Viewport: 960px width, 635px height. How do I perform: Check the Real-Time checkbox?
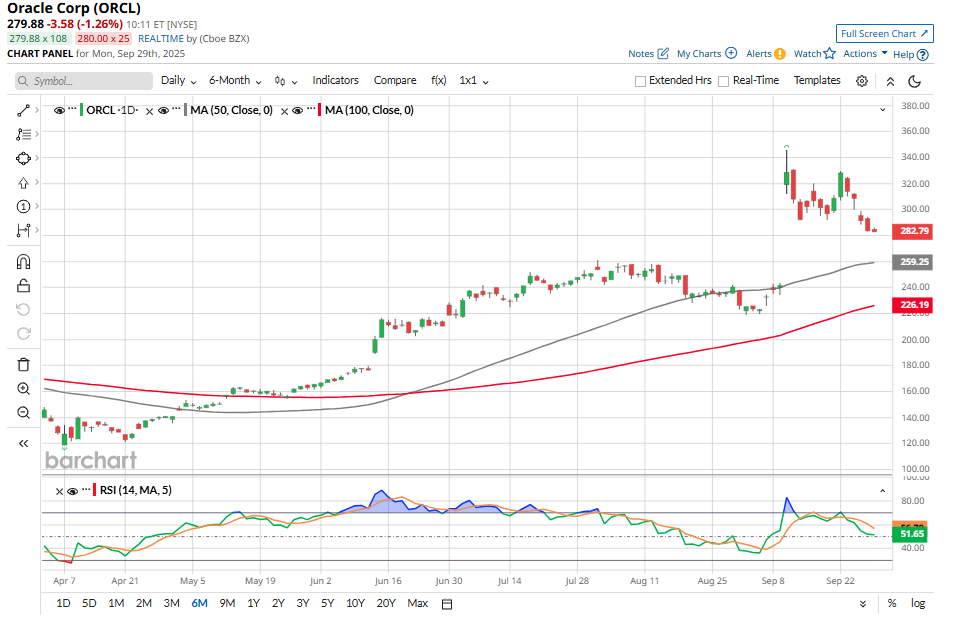click(723, 81)
